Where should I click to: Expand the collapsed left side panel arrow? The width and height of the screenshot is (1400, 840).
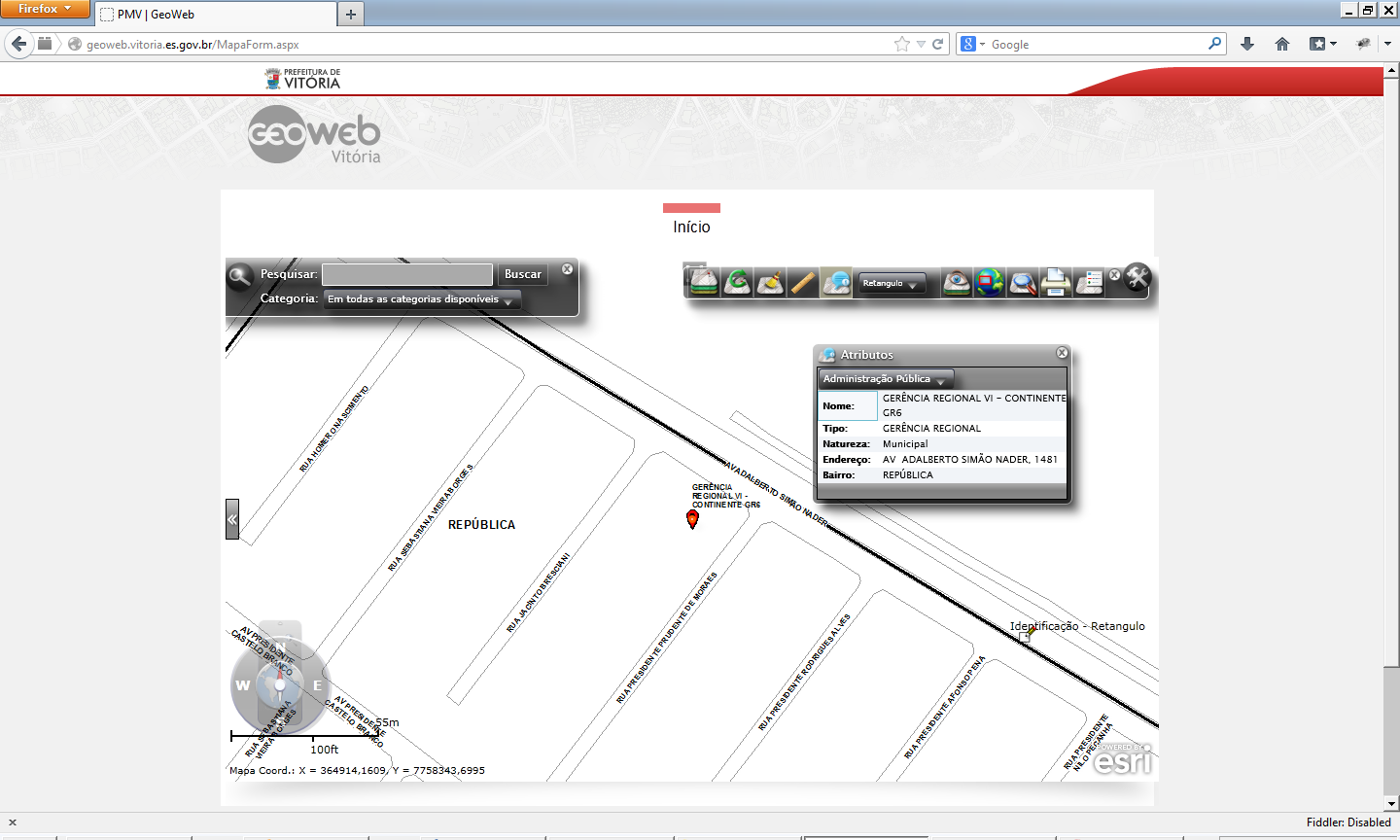[232, 519]
